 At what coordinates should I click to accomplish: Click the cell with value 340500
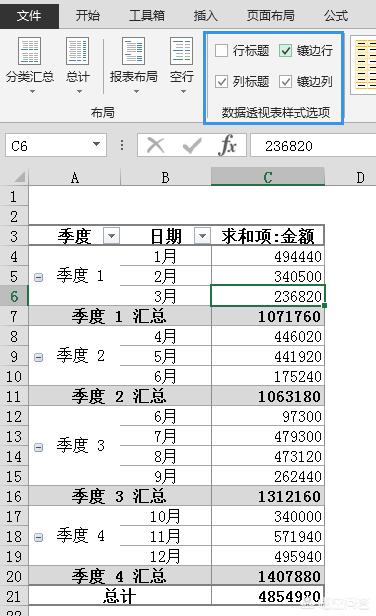(x=268, y=276)
